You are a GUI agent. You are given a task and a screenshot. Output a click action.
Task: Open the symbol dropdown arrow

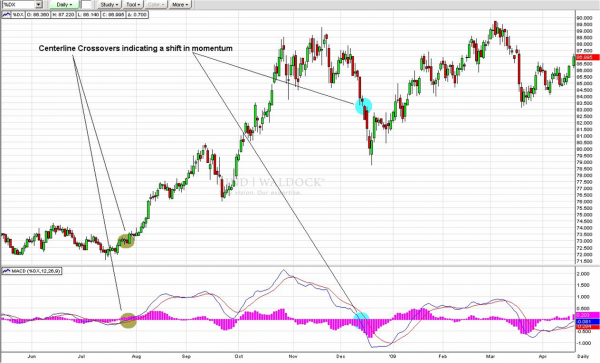click(x=39, y=5)
